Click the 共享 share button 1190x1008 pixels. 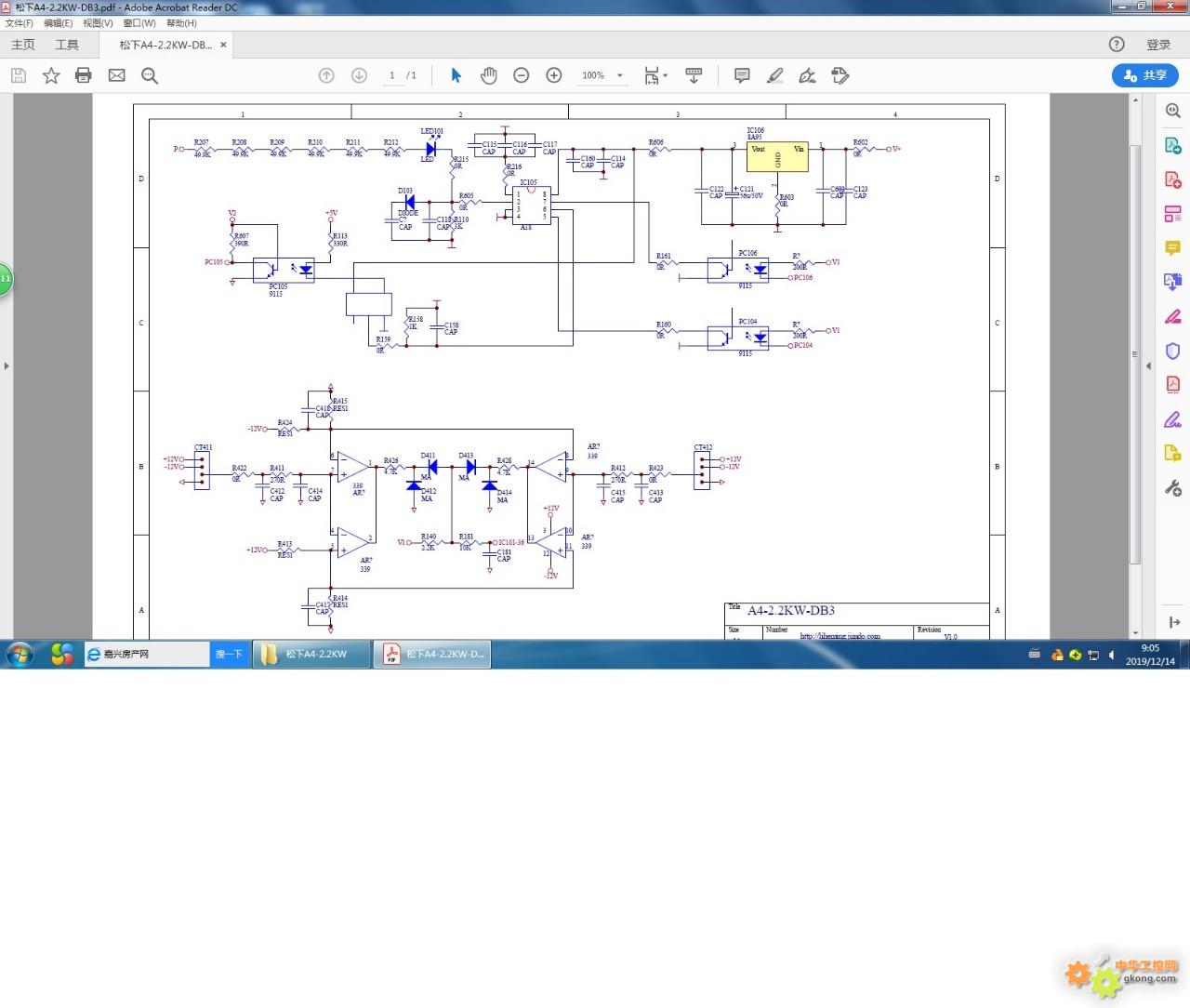pyautogui.click(x=1145, y=75)
